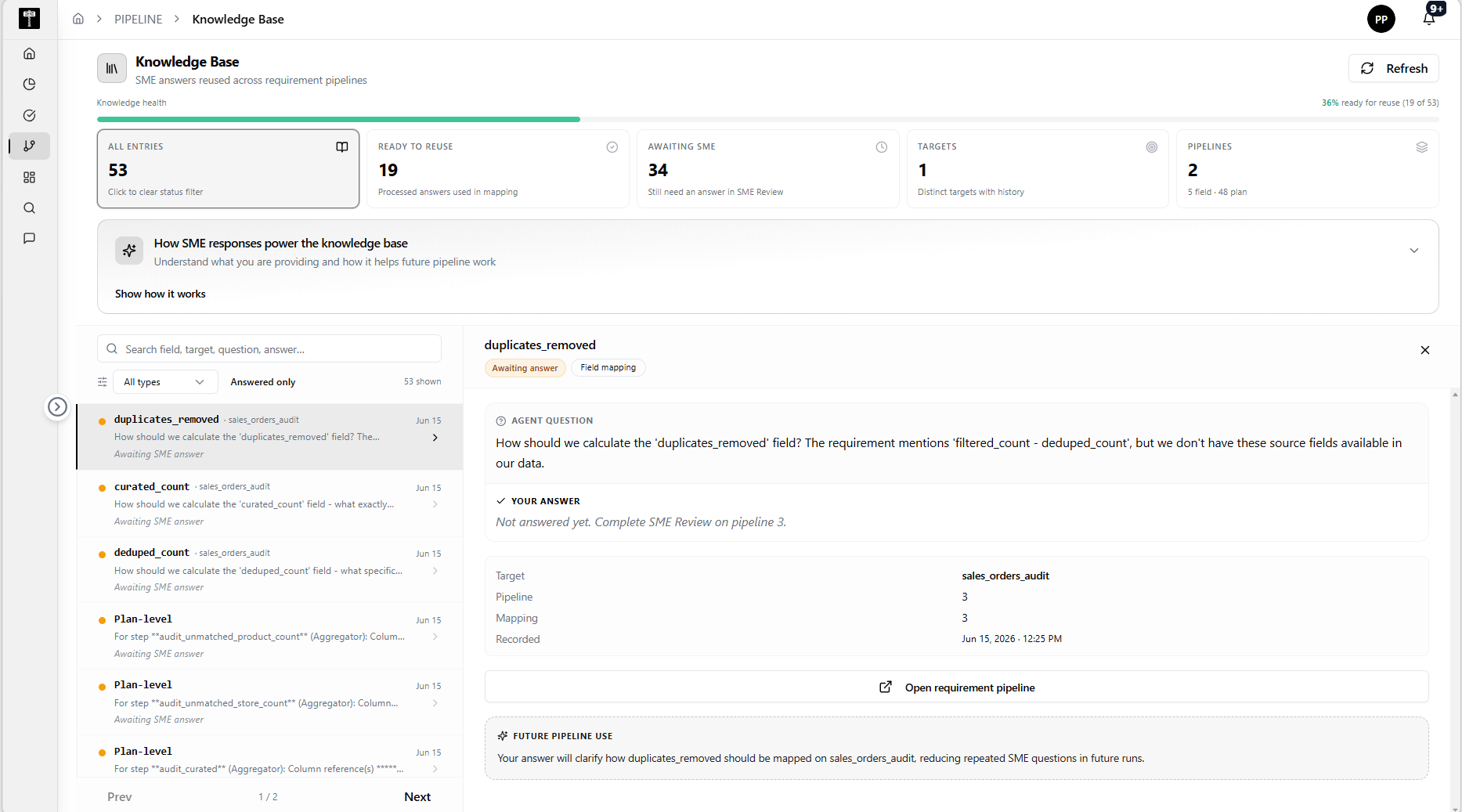Image resolution: width=1462 pixels, height=812 pixels.
Task: Click the Search field input
Action: tap(269, 348)
